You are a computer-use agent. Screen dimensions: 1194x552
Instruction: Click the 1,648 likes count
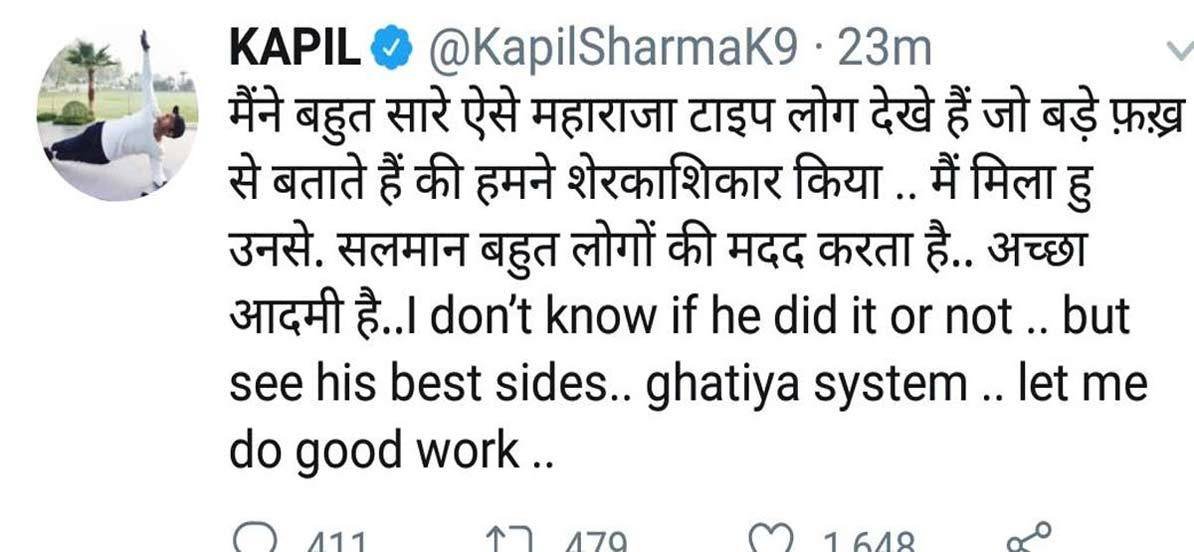[x=867, y=543]
